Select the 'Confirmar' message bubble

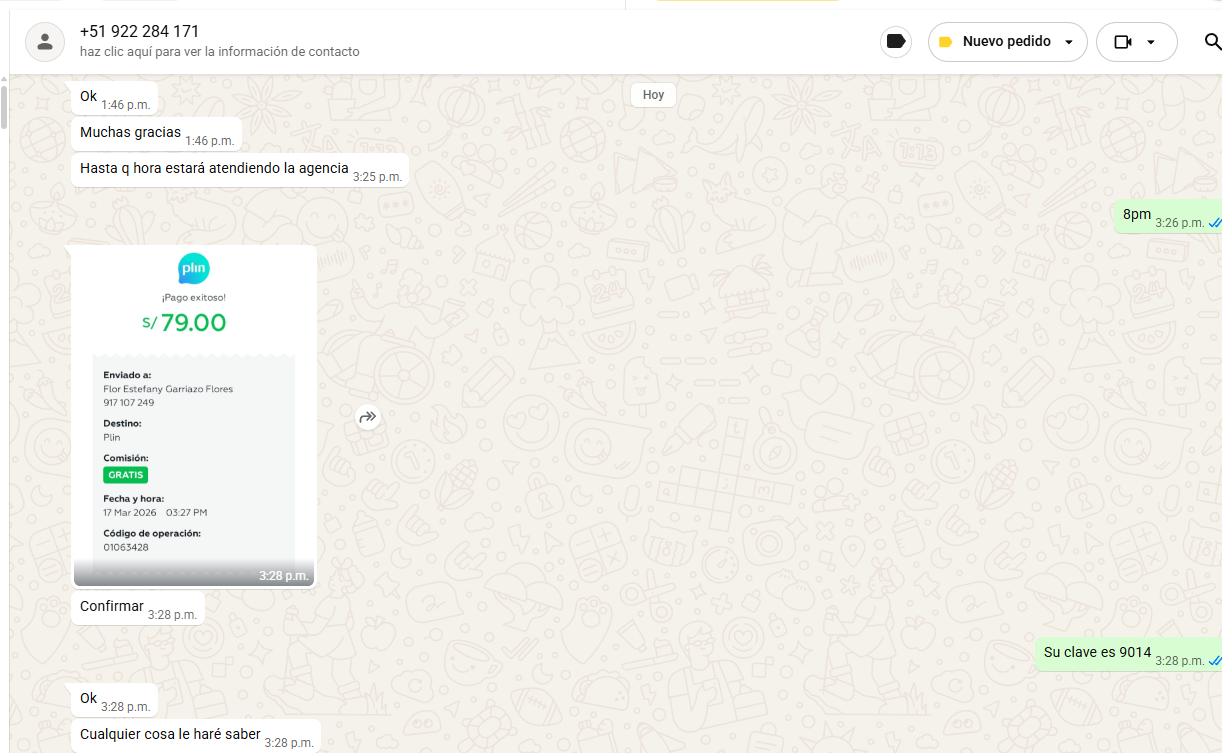112,607
